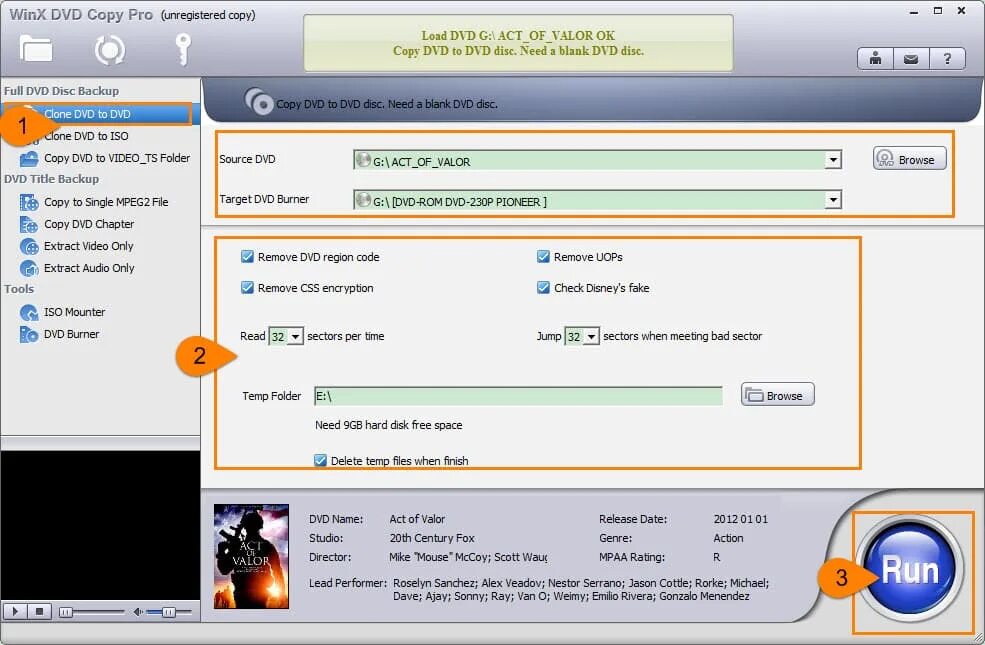
Task: Click the '20th Century Fox' studio text
Action: [x=432, y=538]
